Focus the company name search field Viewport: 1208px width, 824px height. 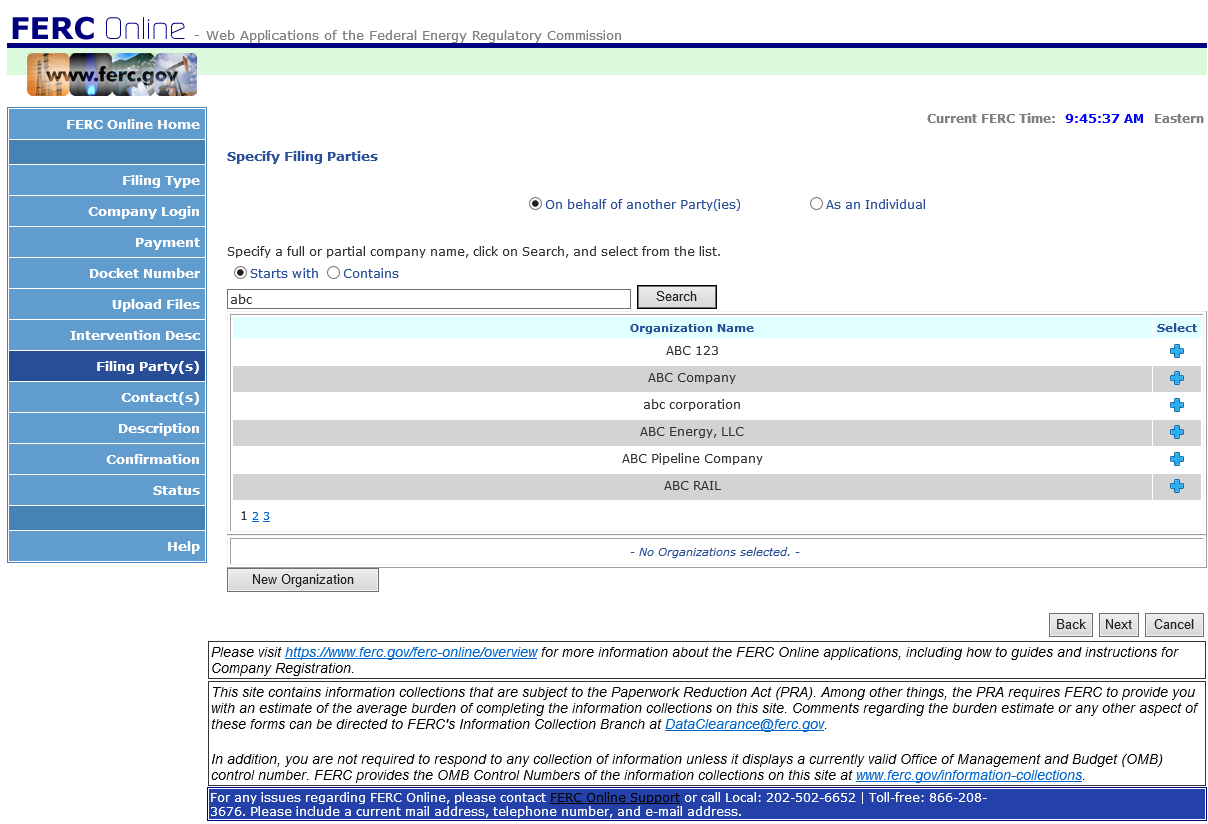[x=429, y=299]
